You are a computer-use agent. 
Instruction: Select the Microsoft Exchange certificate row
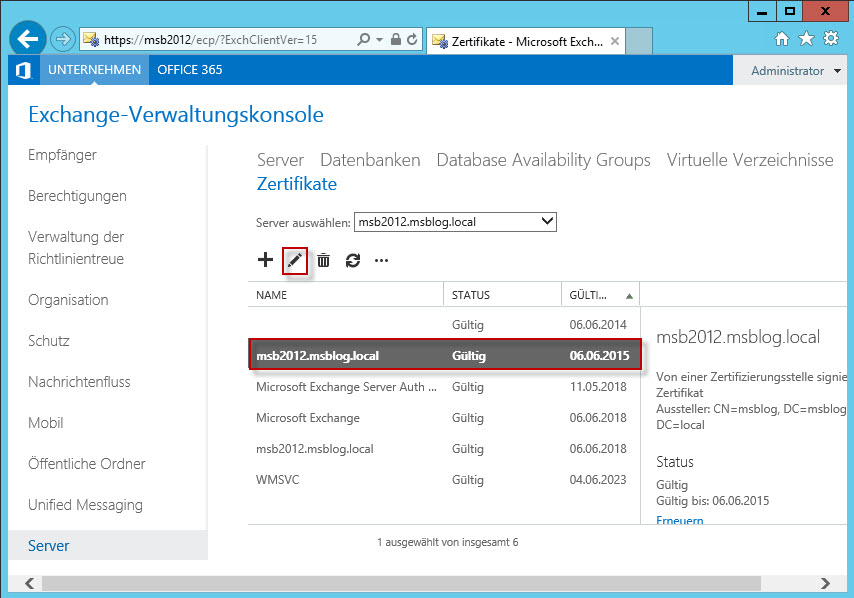point(444,418)
